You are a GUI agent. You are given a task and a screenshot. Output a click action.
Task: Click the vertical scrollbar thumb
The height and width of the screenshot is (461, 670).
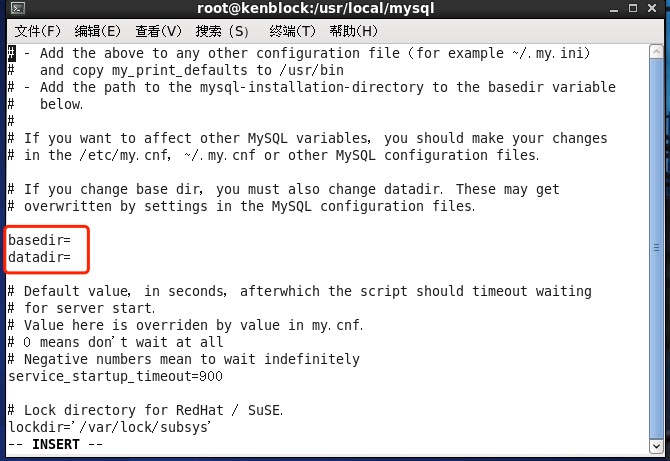click(656, 248)
